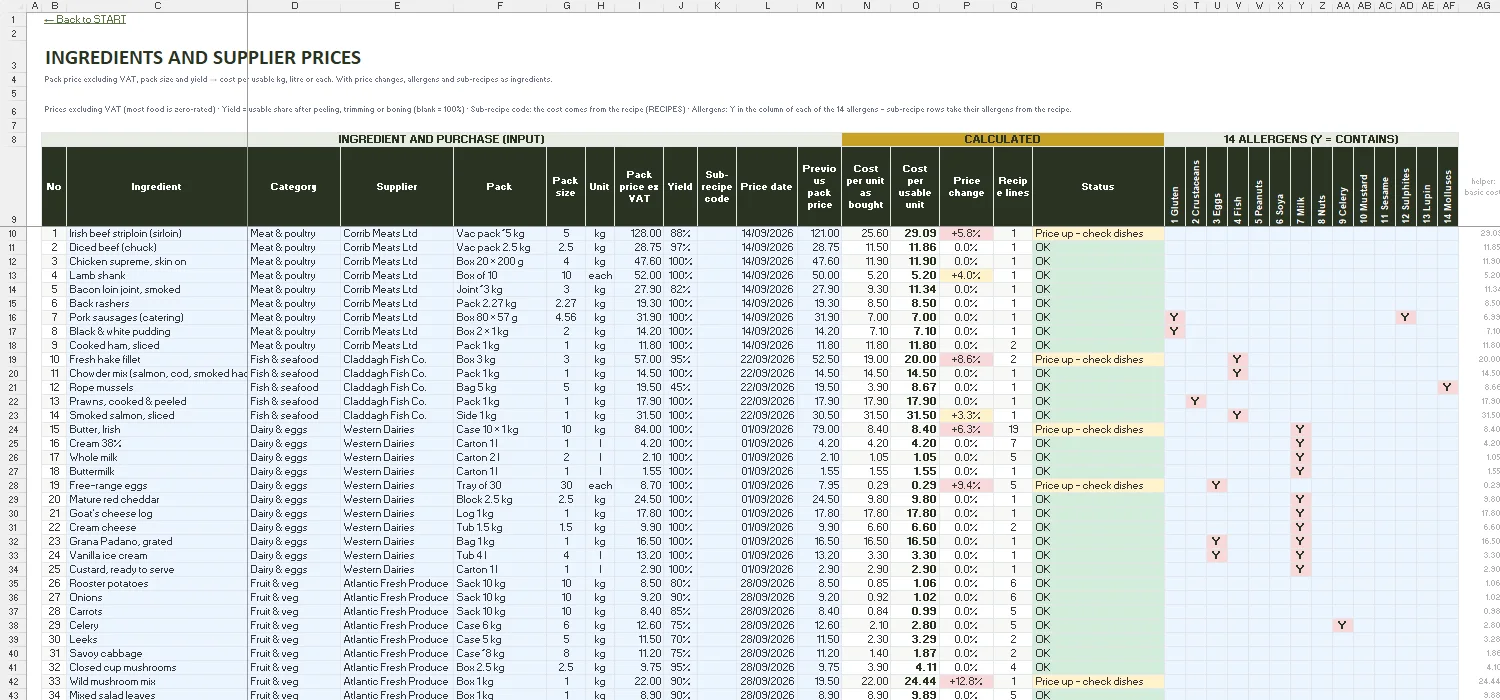Viewport: 1500px width, 700px height.
Task: Select the +12.8% price change cell
Action: 966,681
